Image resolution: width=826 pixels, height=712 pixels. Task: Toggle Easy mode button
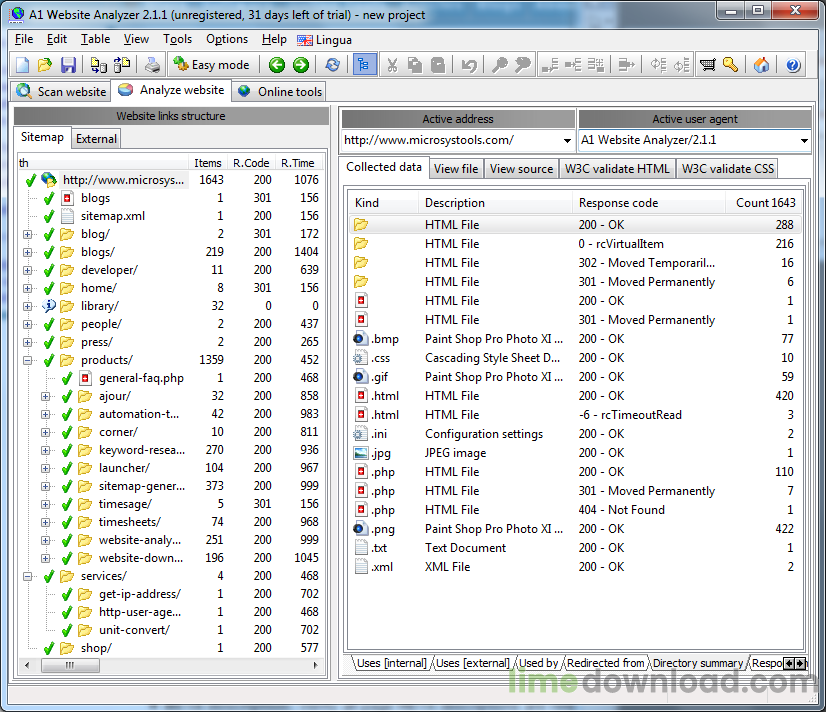pos(212,65)
